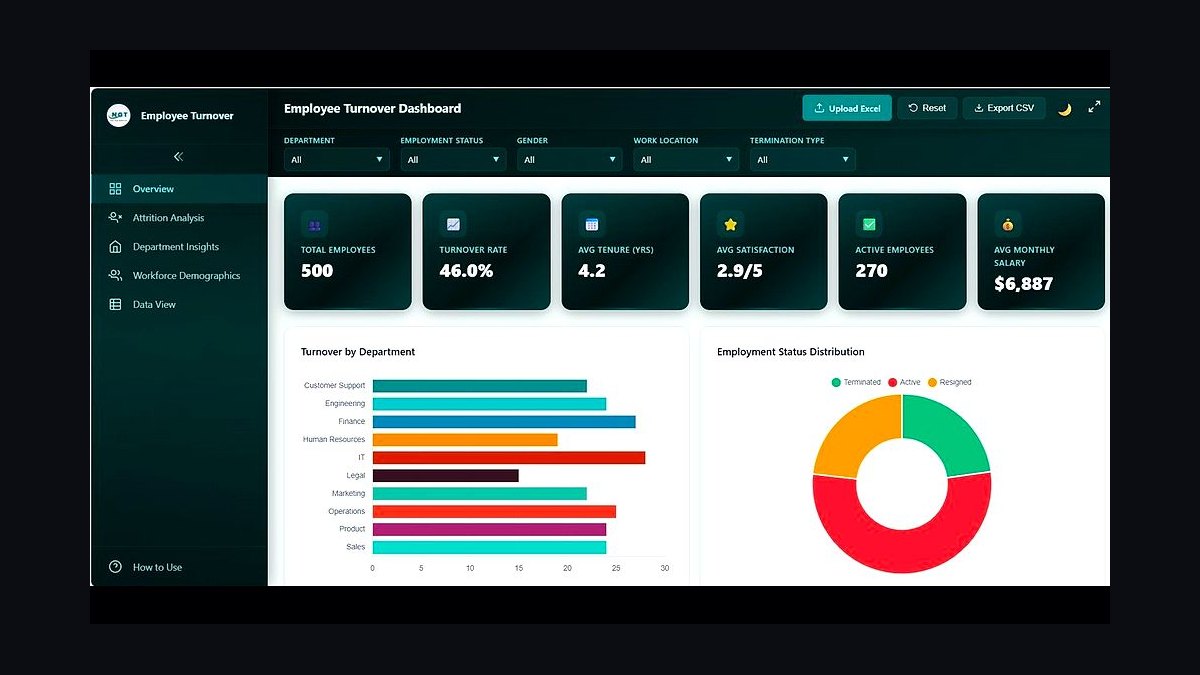Click the Sales bar in chart
The width and height of the screenshot is (1200, 675).
pos(489,547)
